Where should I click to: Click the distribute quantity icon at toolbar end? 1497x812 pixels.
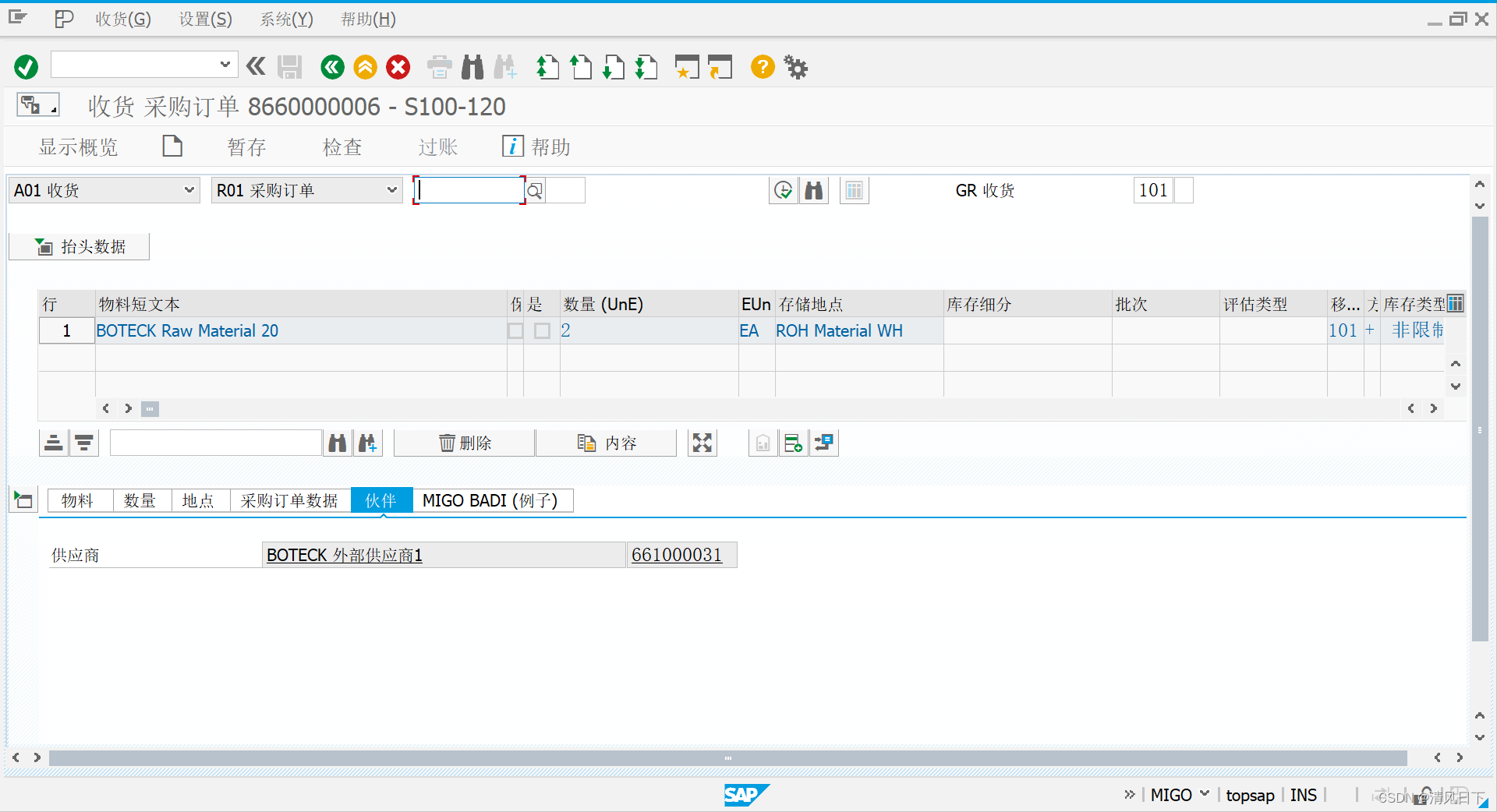(824, 443)
